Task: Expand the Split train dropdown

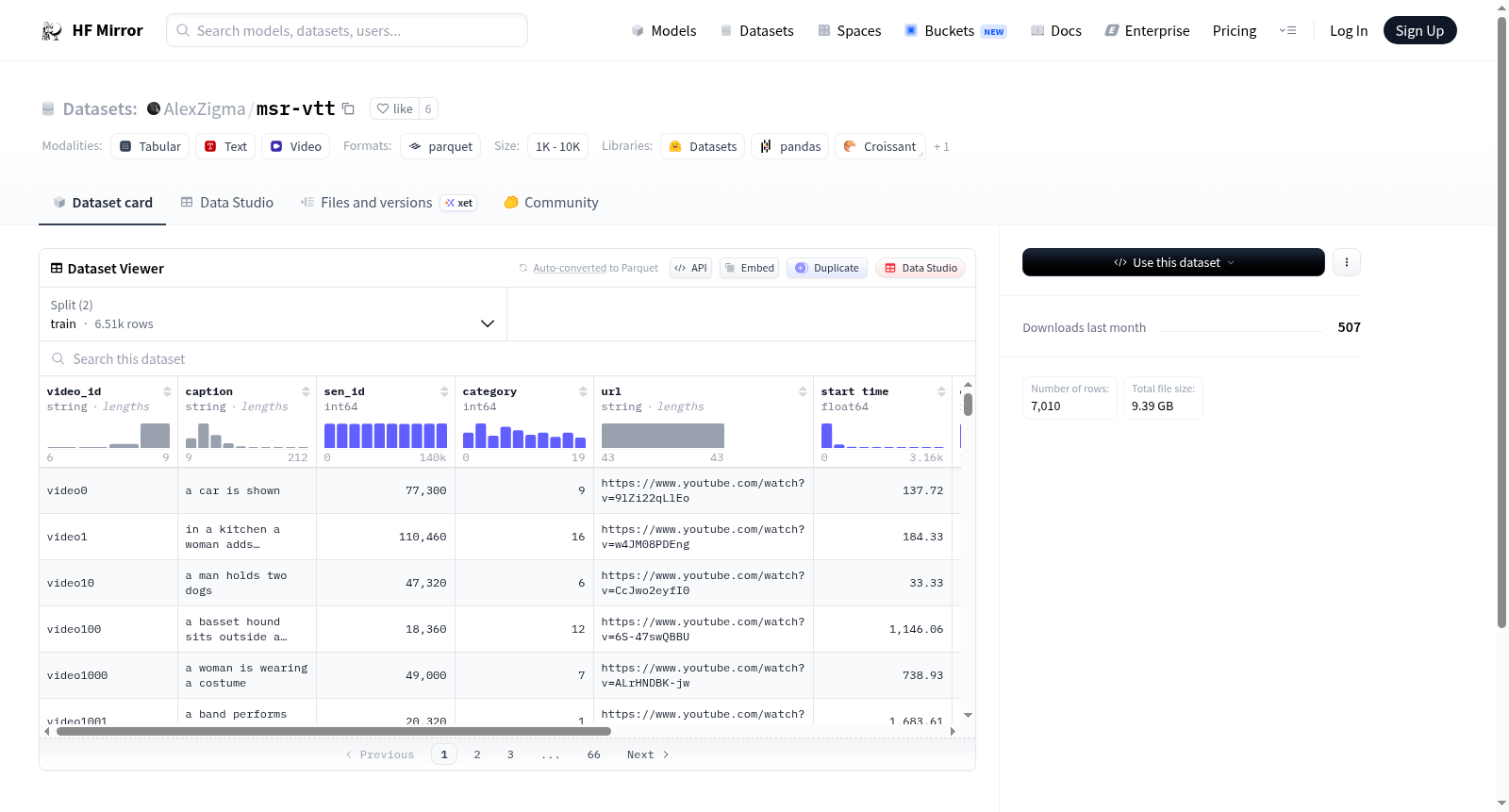Action: 273,314
